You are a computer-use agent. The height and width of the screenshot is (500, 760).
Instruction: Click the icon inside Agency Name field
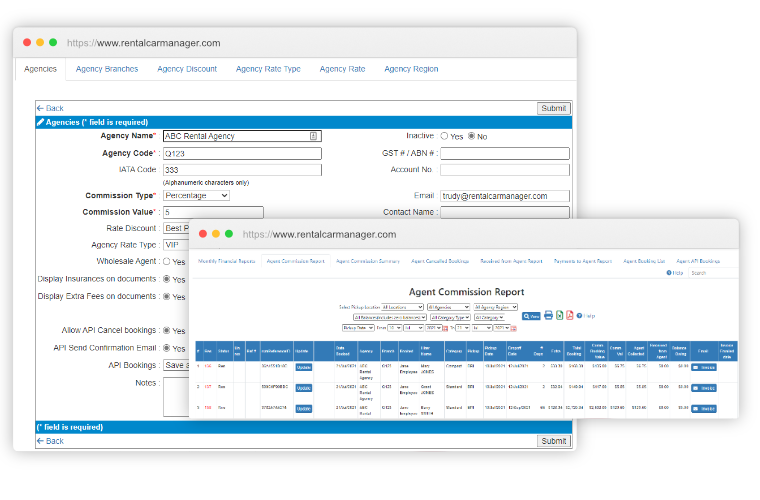(314, 136)
